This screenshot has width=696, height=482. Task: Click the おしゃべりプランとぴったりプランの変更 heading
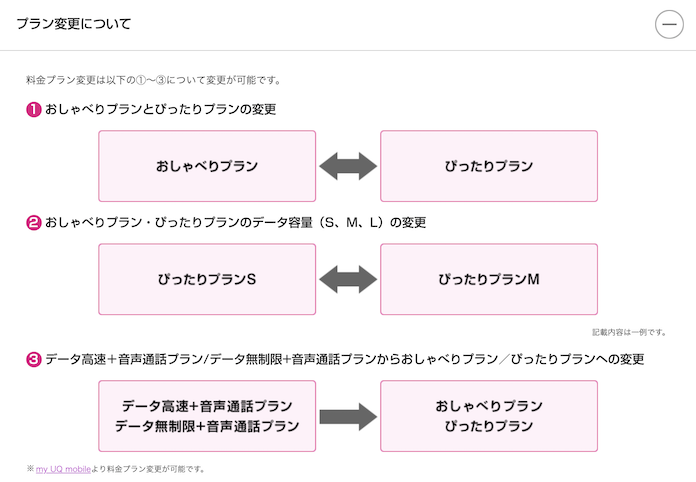point(160,108)
